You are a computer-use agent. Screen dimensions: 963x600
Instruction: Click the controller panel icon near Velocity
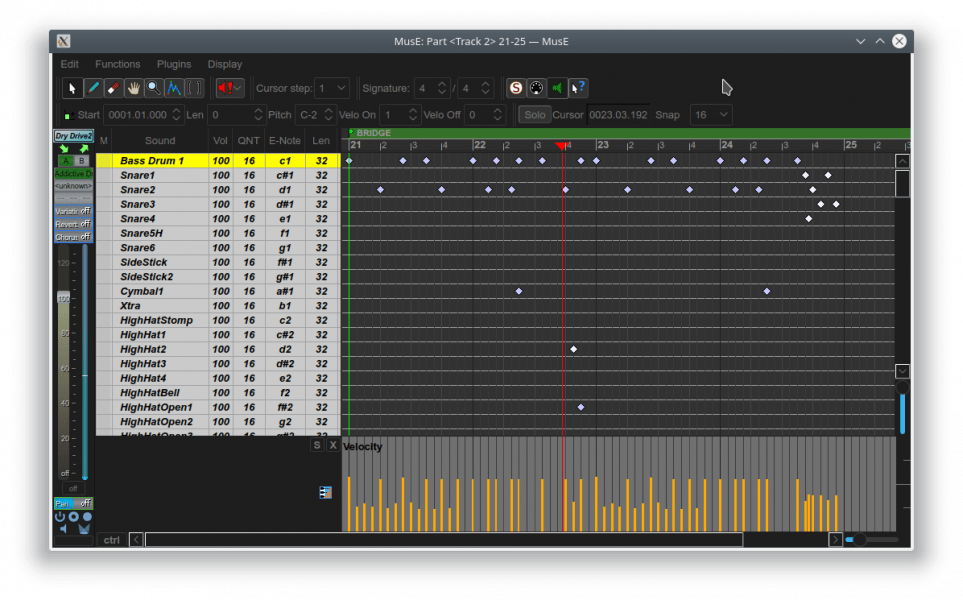point(326,493)
